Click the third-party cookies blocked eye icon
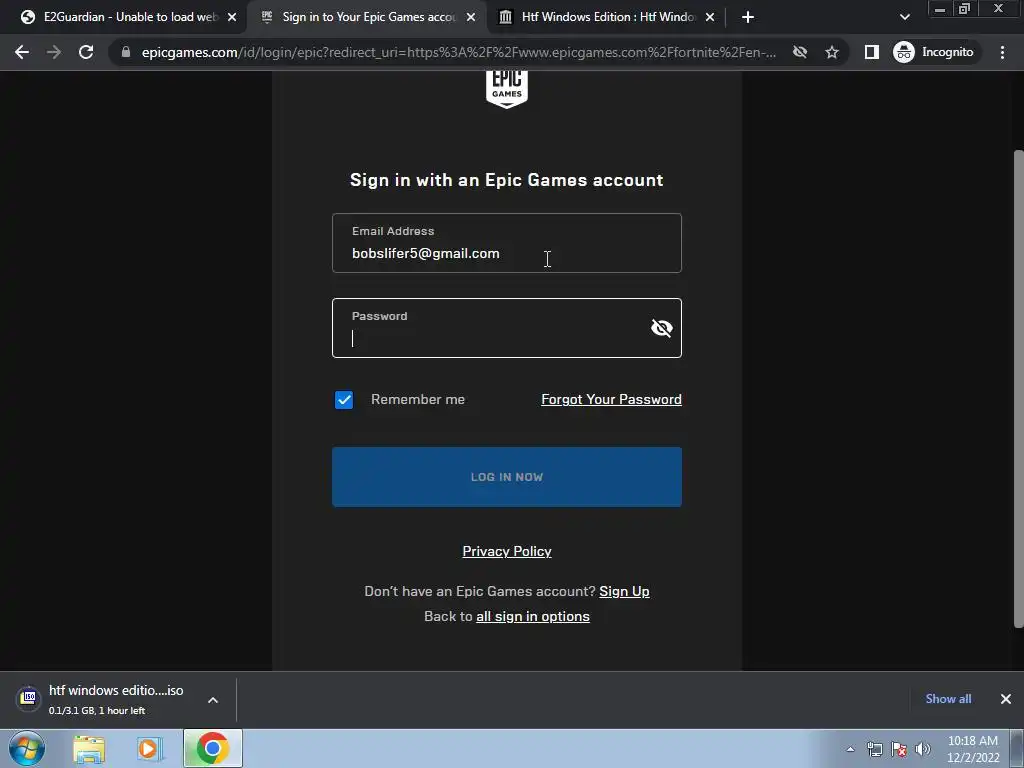Viewport: 1024px width, 768px height. (x=799, y=52)
